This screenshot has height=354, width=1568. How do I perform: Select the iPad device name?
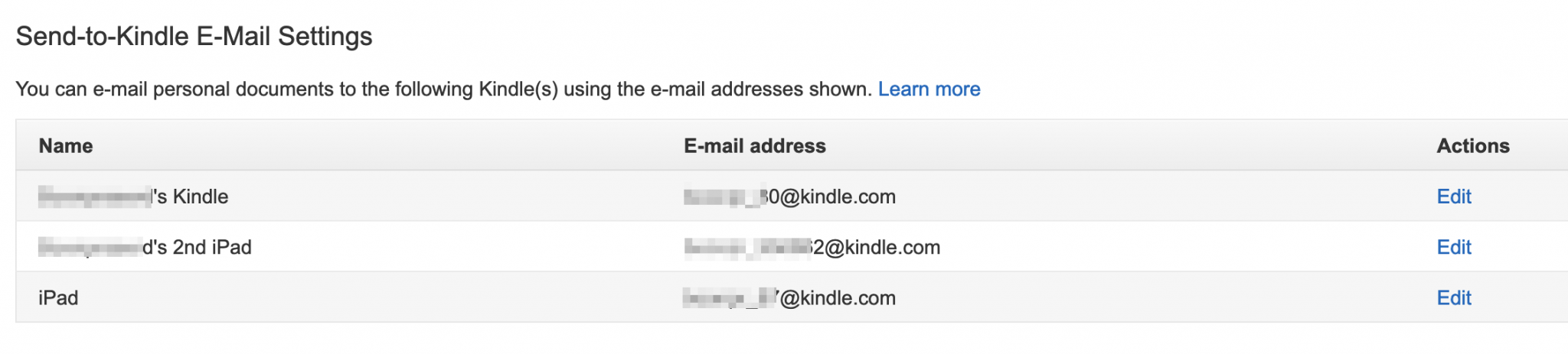tap(58, 297)
